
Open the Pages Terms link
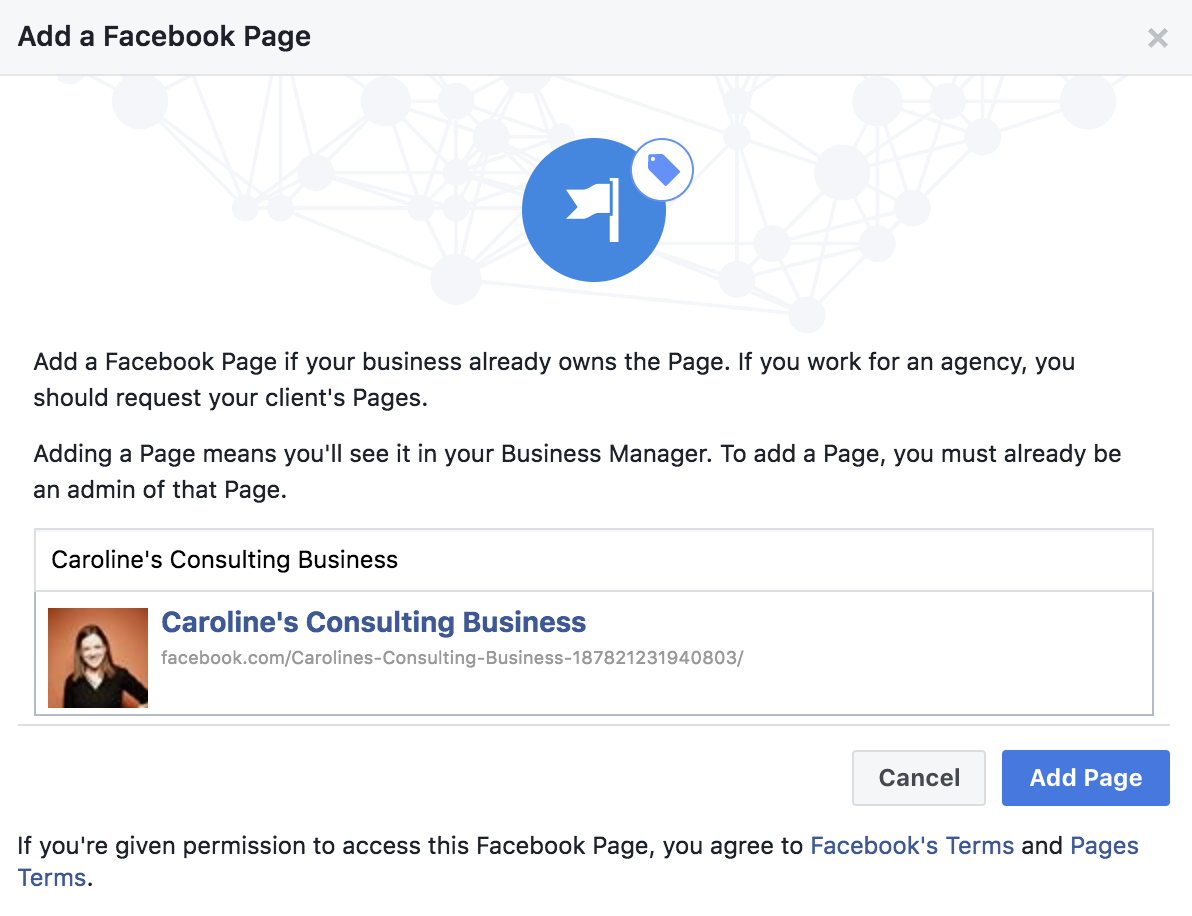coord(1104,846)
